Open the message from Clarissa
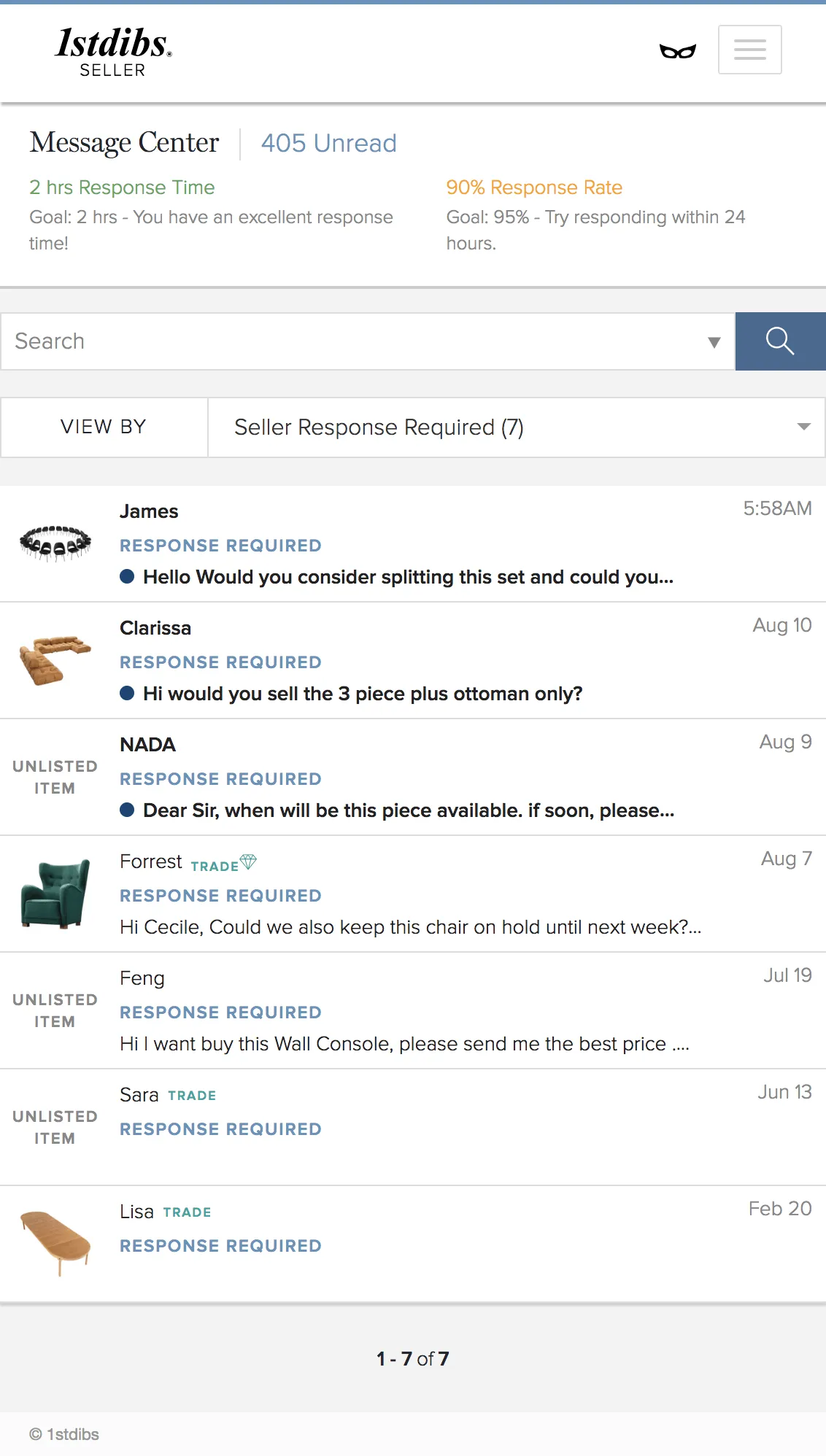Screen dimensions: 826x1456 413,661
